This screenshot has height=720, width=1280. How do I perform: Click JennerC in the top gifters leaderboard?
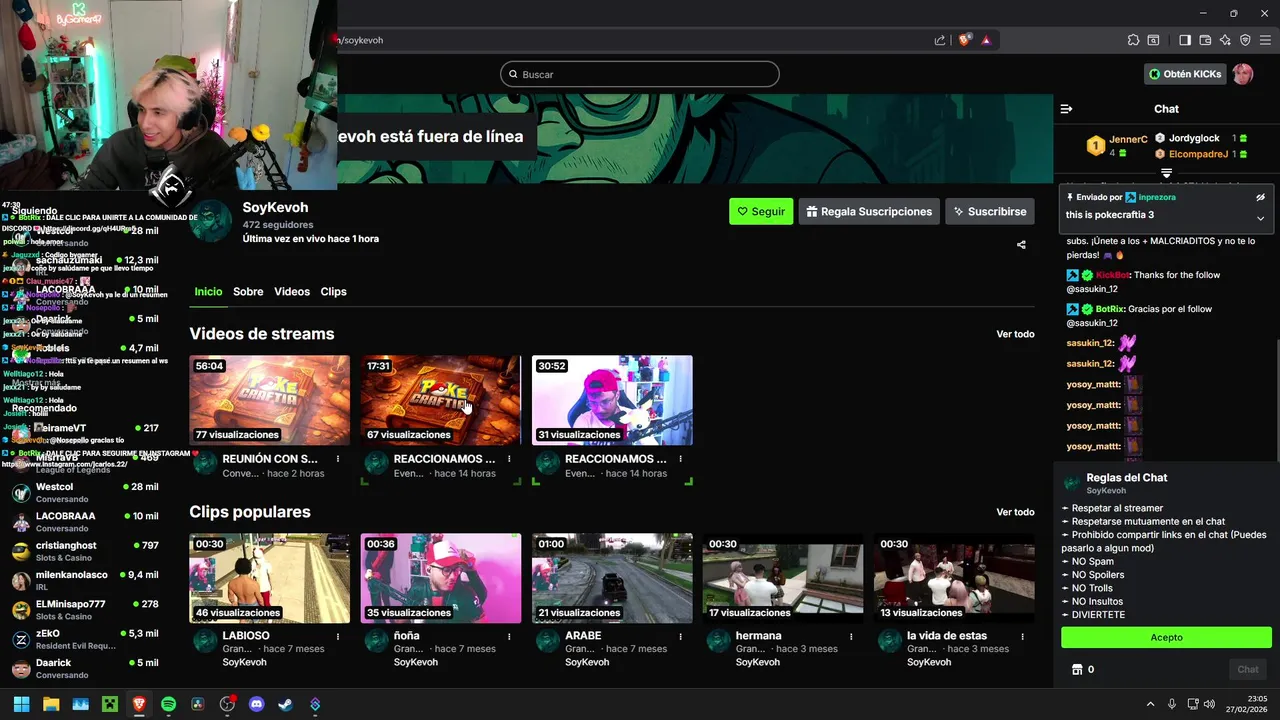[x=1128, y=139]
